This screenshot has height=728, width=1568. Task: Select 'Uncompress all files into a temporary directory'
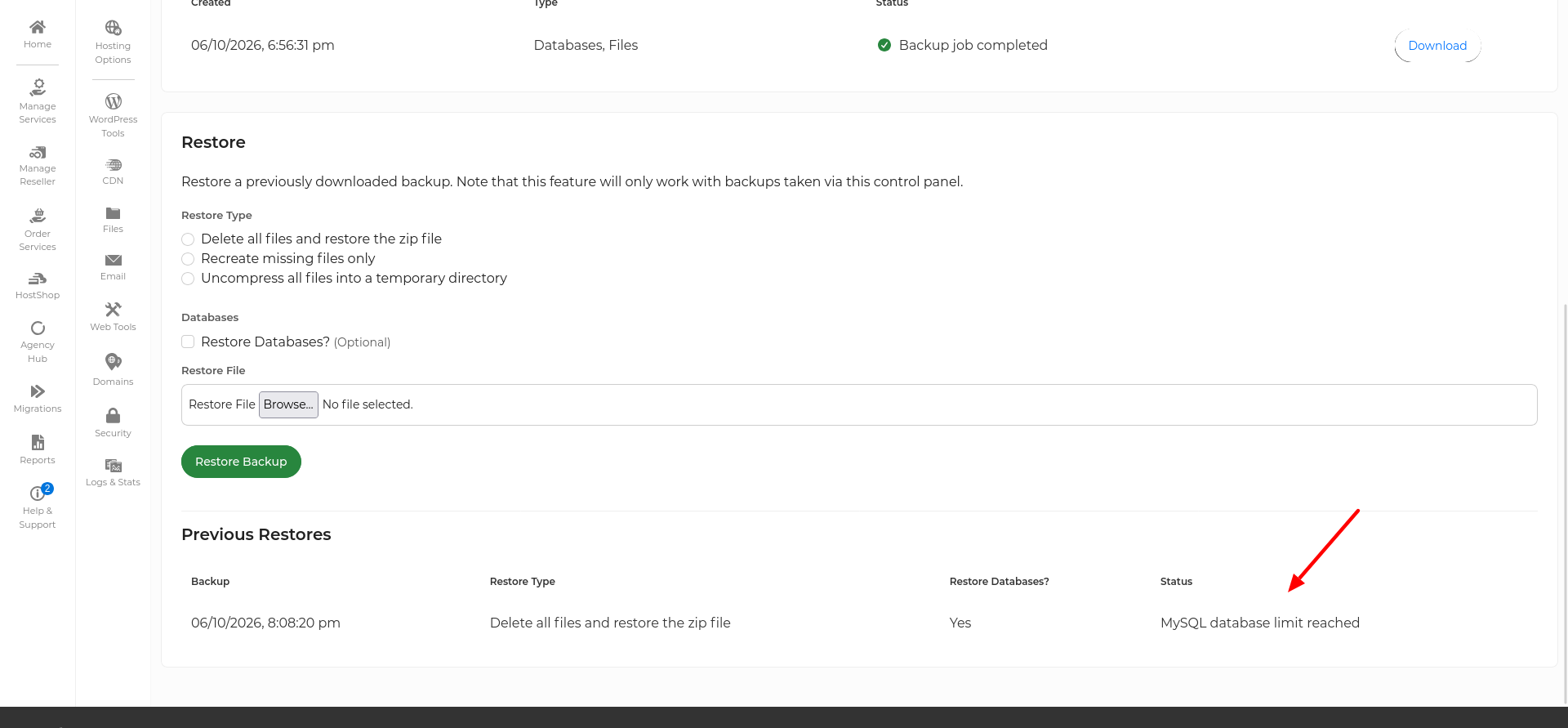coord(188,279)
